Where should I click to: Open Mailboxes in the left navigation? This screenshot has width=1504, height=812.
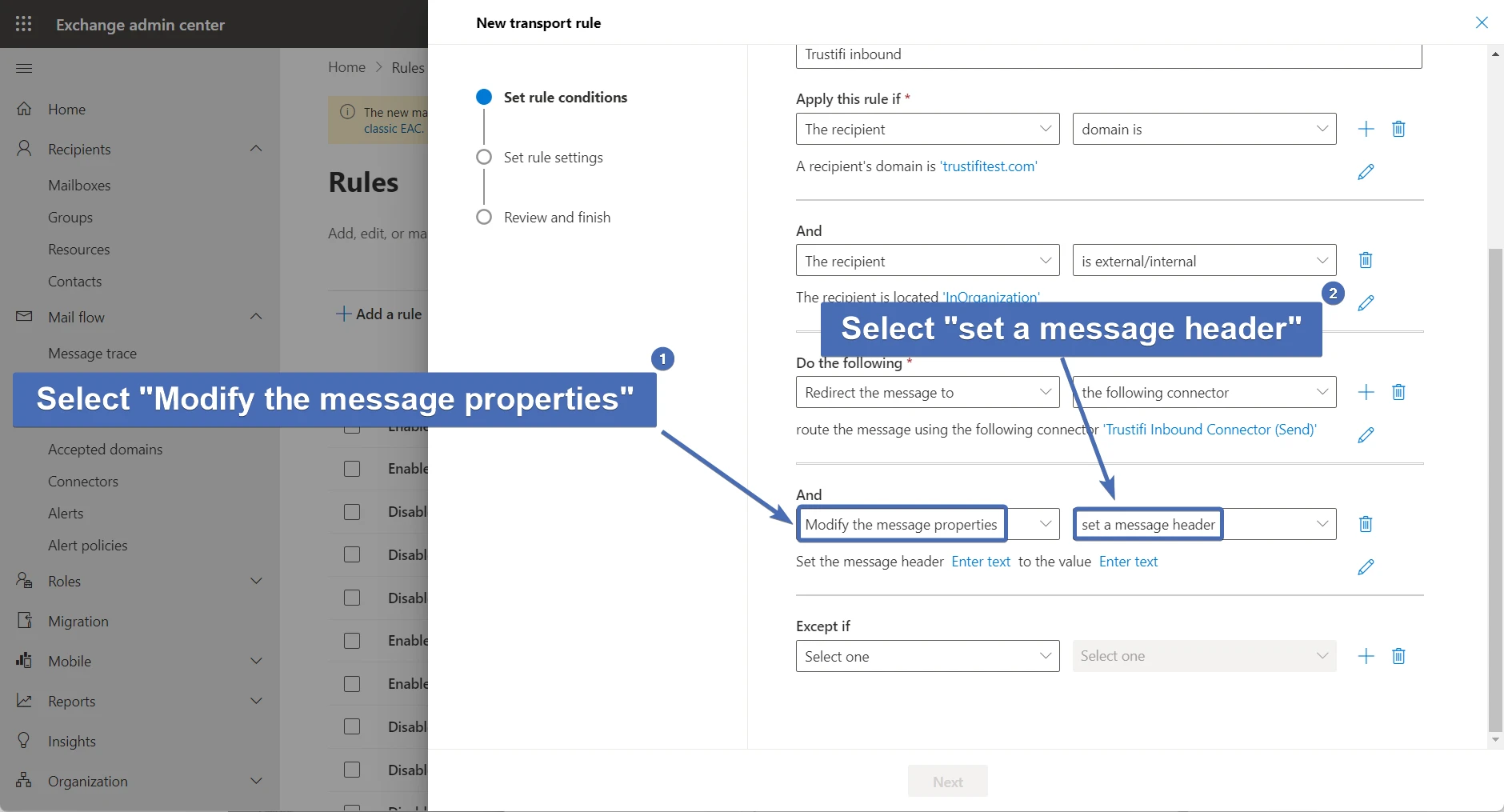click(x=79, y=185)
